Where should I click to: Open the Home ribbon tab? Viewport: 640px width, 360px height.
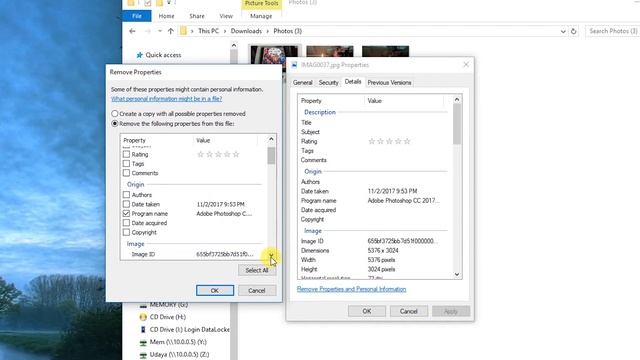pyautogui.click(x=166, y=16)
